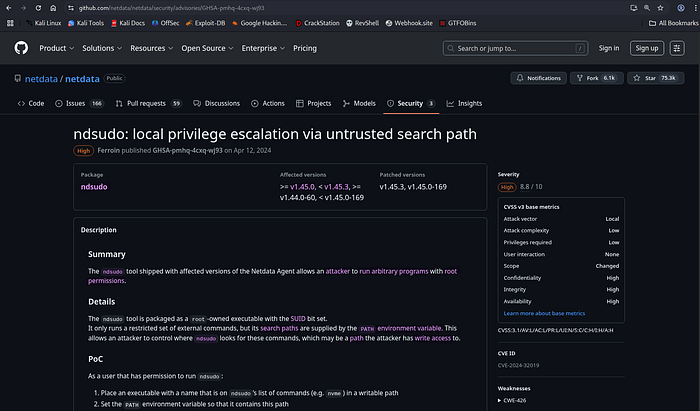Open Learn more about base metrics link

[x=544, y=313]
